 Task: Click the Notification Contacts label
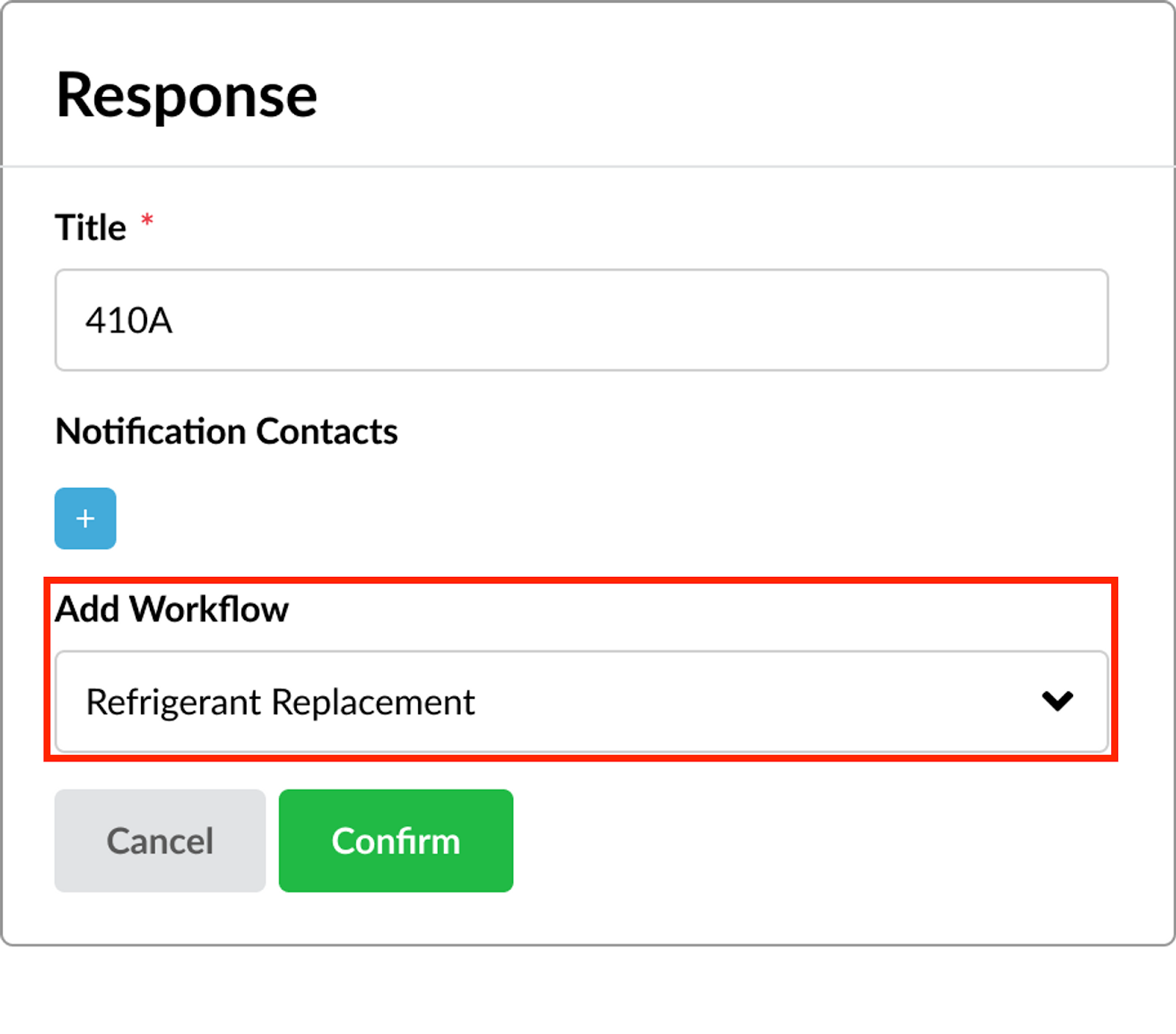click(226, 431)
